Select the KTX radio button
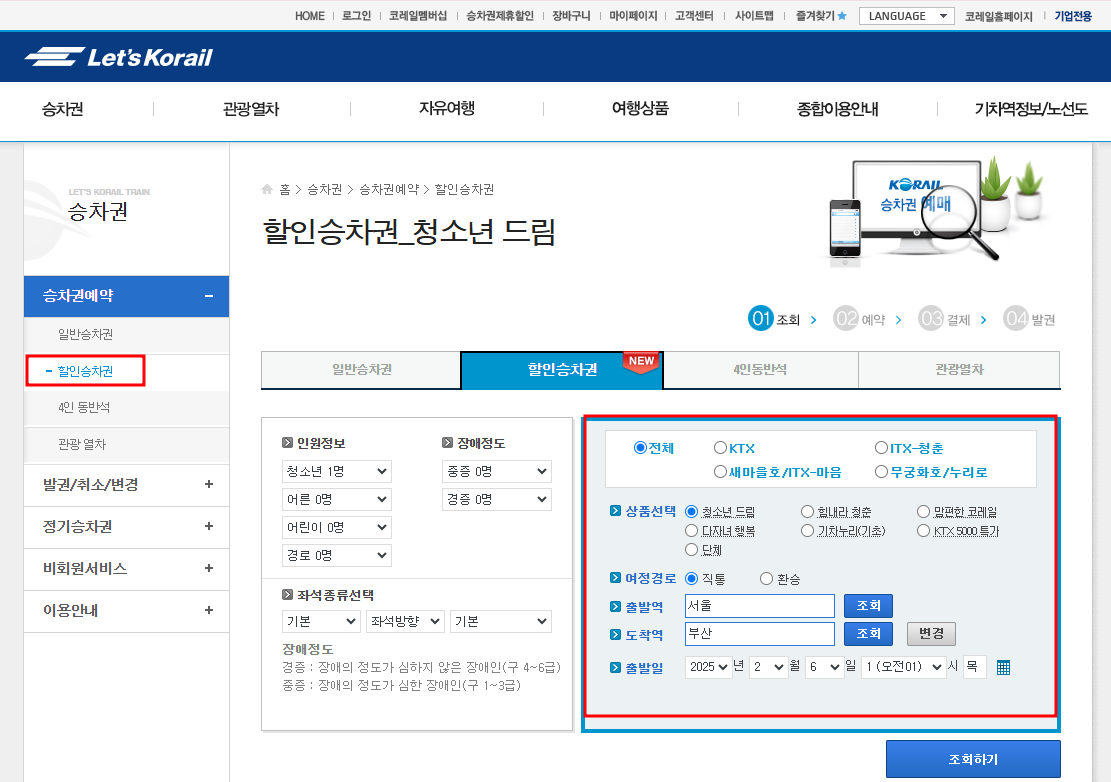 (721, 448)
